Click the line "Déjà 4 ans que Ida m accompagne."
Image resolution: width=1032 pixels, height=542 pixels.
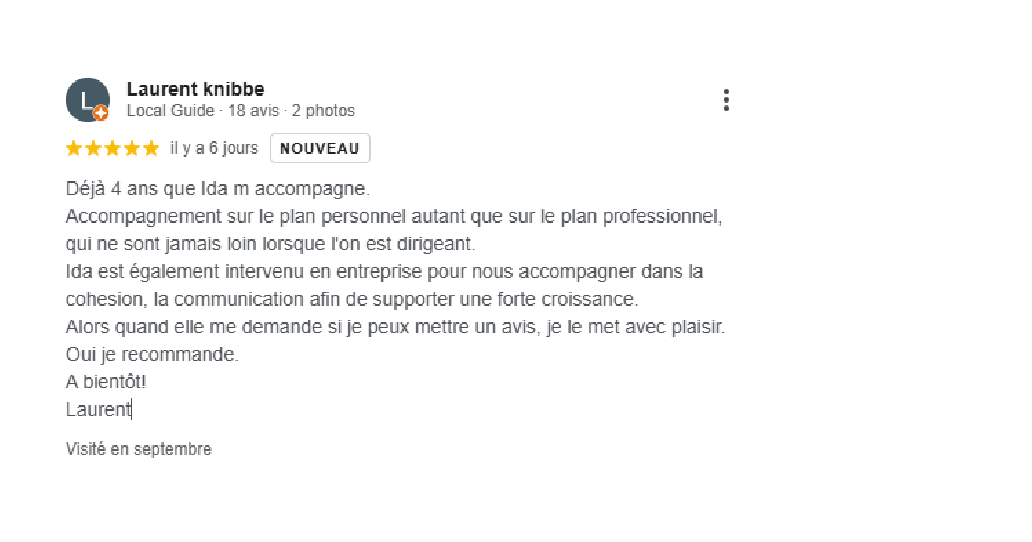point(218,189)
